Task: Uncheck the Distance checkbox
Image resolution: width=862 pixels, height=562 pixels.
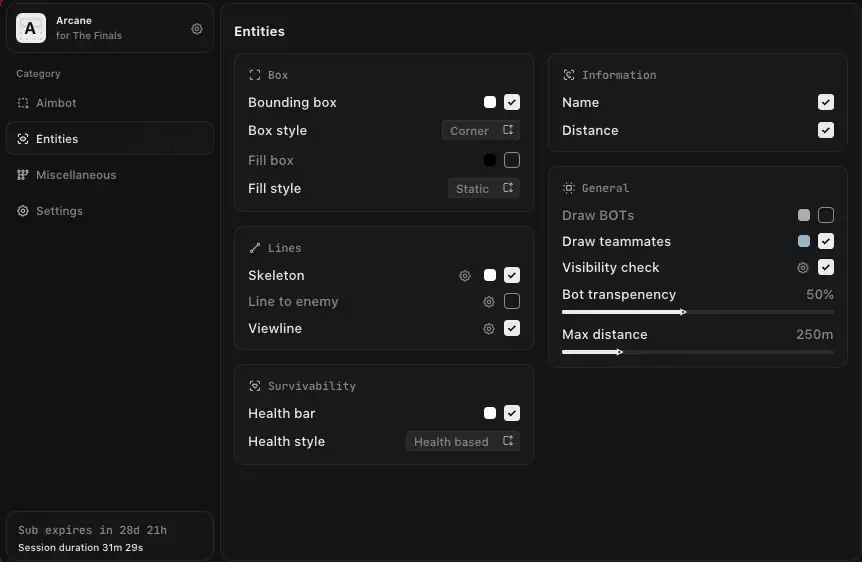Action: (826, 130)
